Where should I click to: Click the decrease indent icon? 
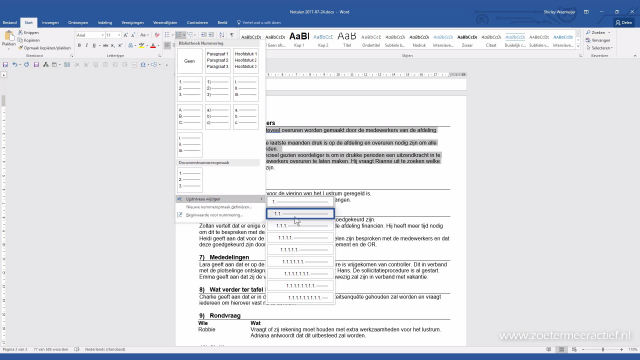(x=204, y=35)
